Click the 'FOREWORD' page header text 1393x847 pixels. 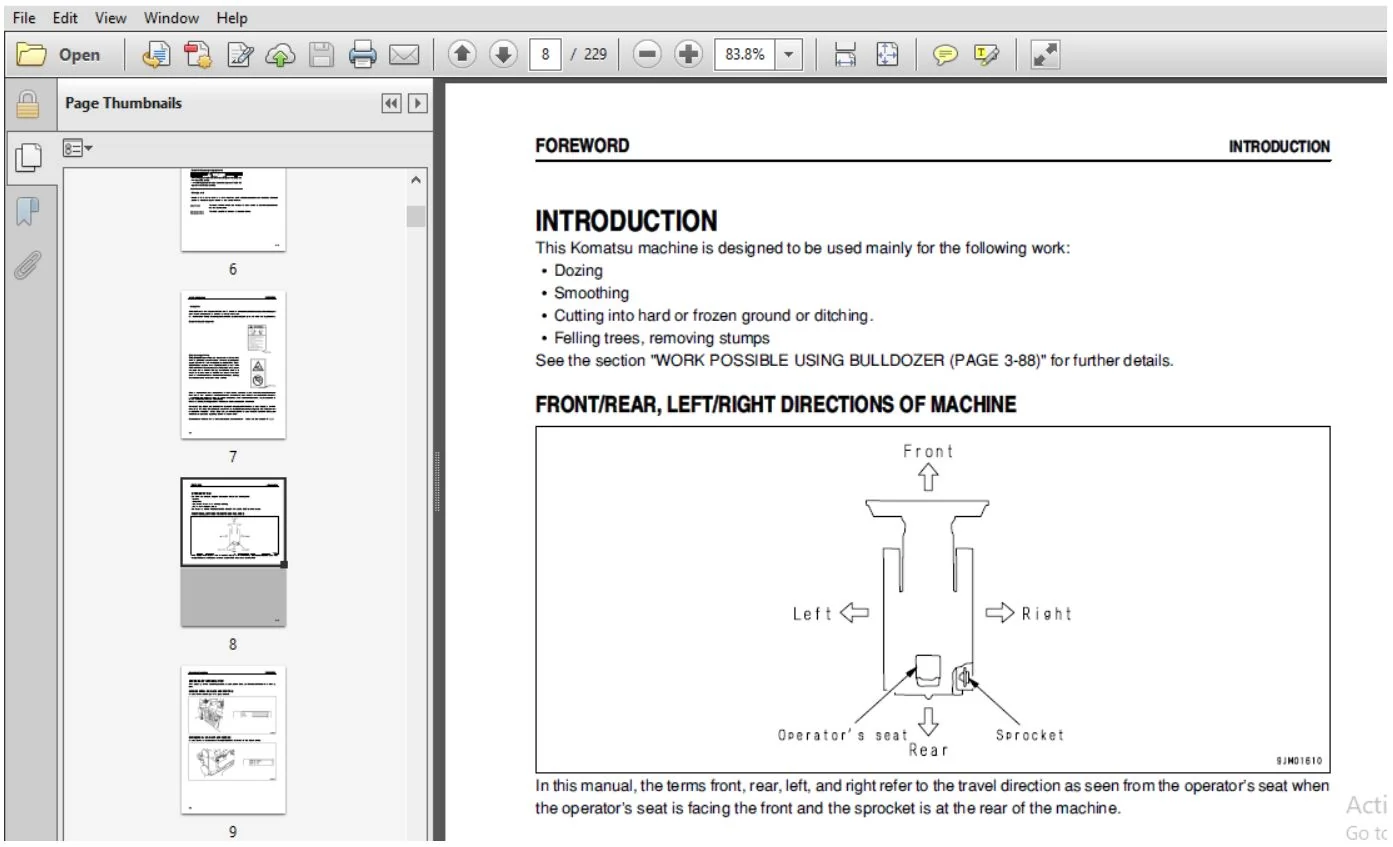pos(582,146)
